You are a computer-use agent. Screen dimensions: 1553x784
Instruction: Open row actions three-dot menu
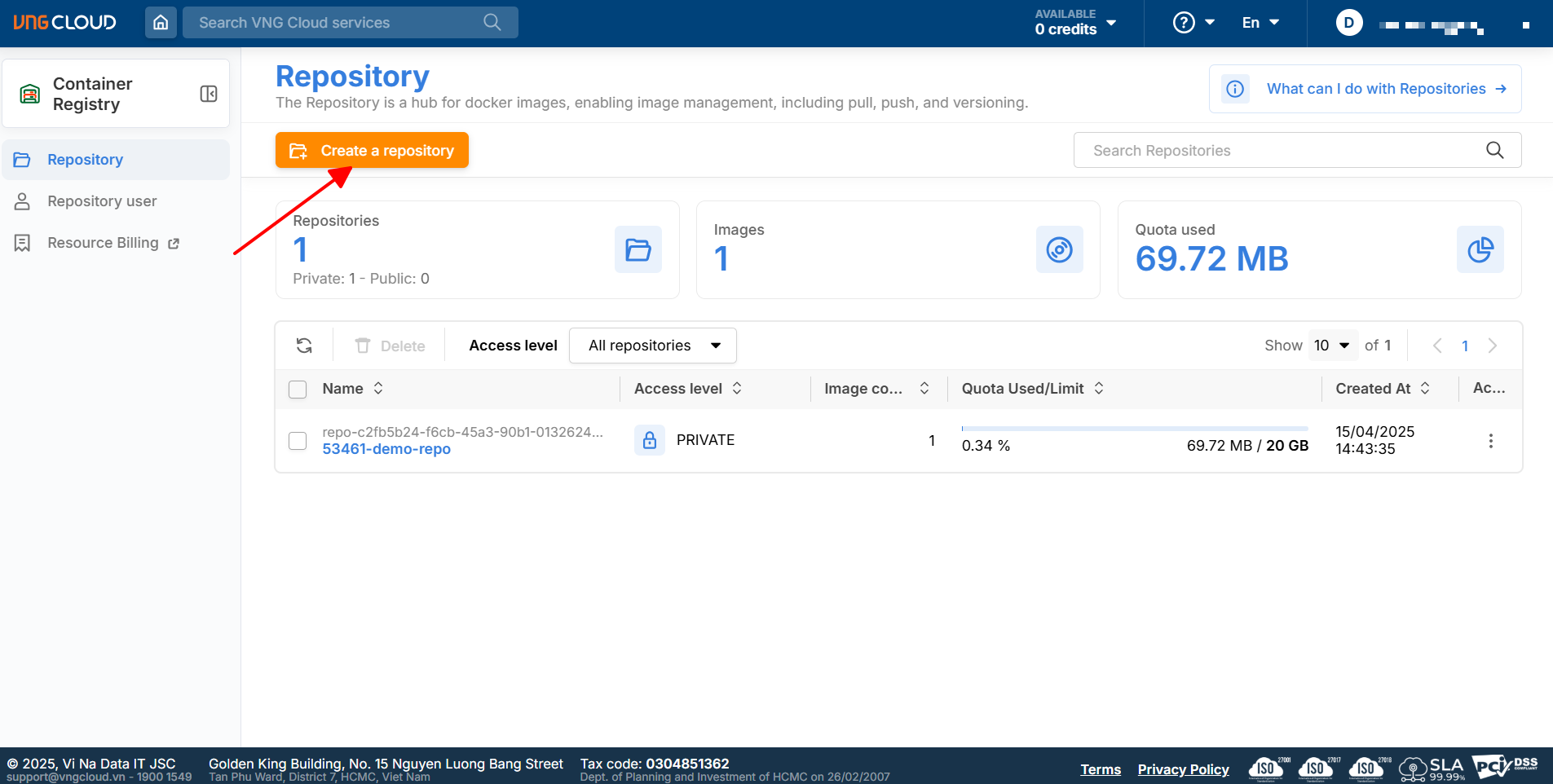pos(1490,441)
